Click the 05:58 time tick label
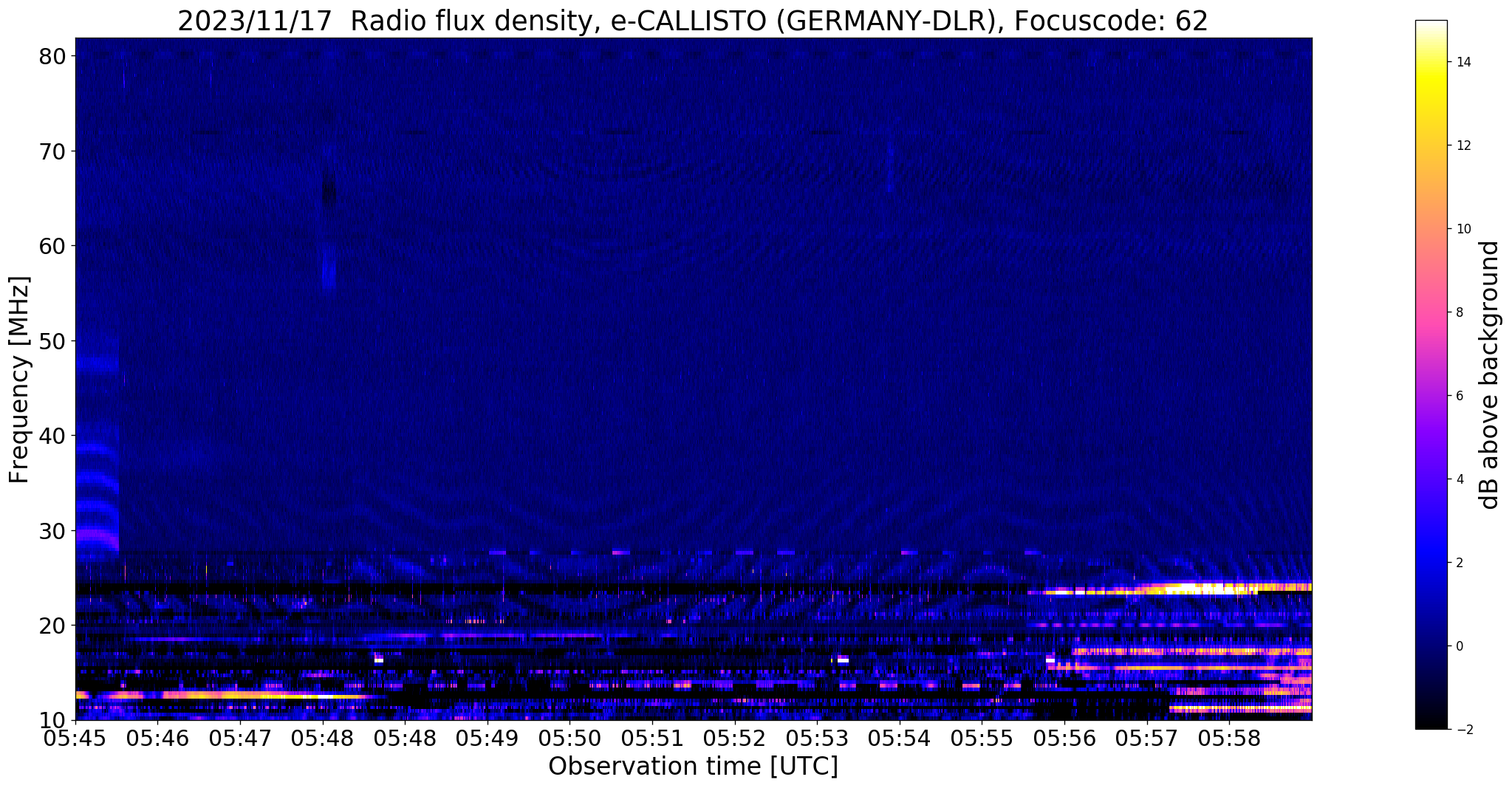This screenshot has width=1512, height=788. pos(1230,738)
